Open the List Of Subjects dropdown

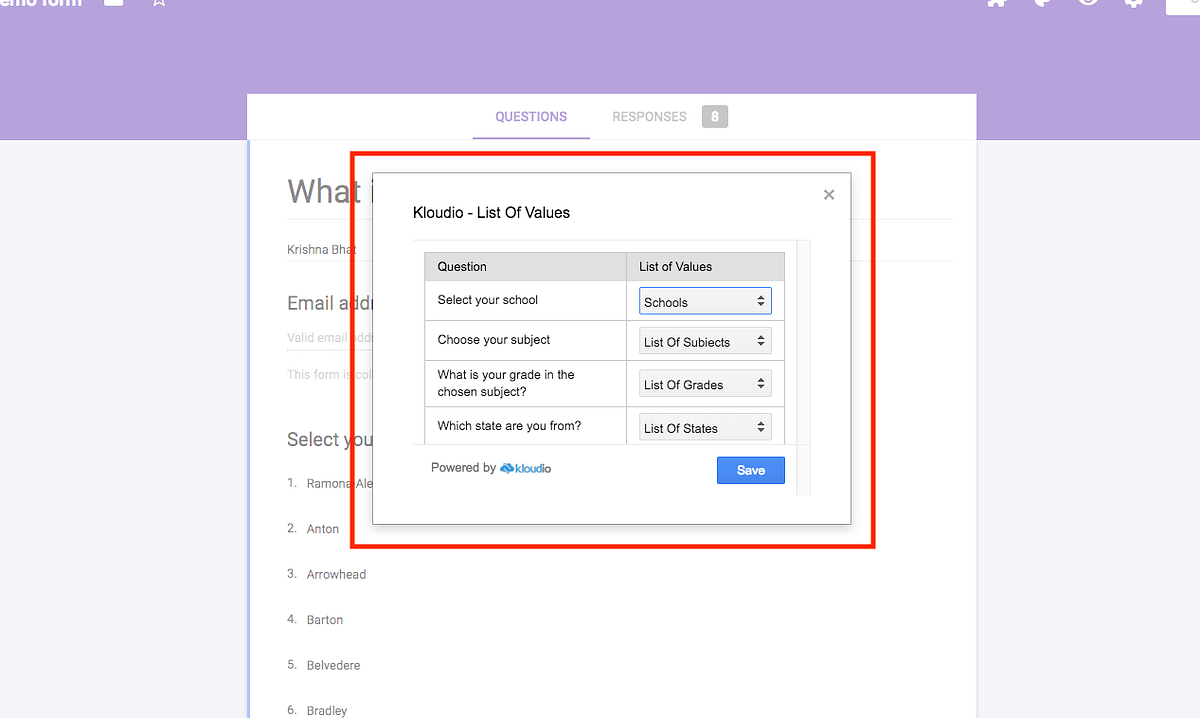click(x=705, y=342)
